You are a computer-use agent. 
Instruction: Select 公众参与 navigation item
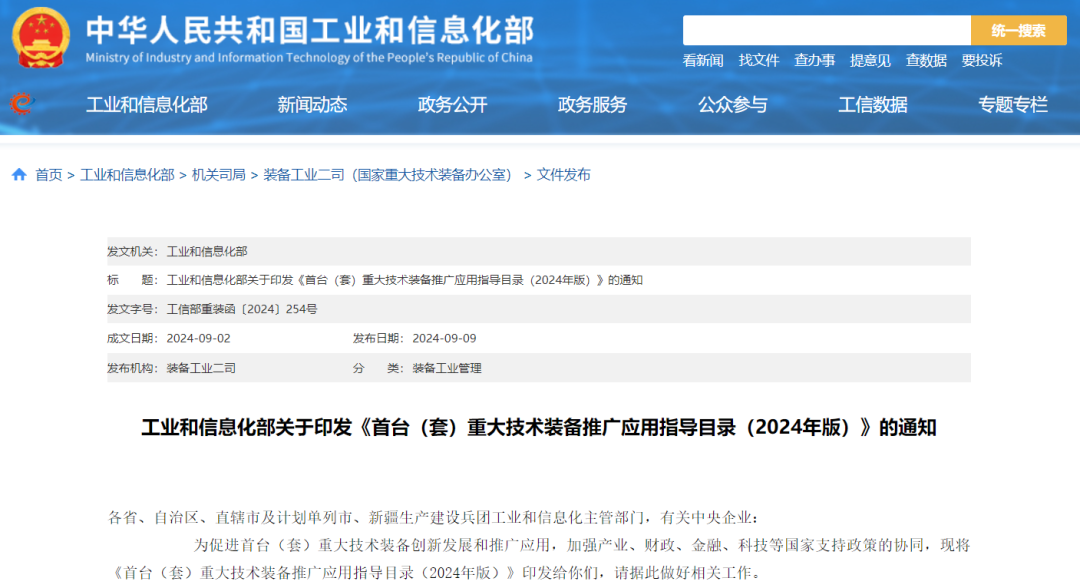coord(733,105)
